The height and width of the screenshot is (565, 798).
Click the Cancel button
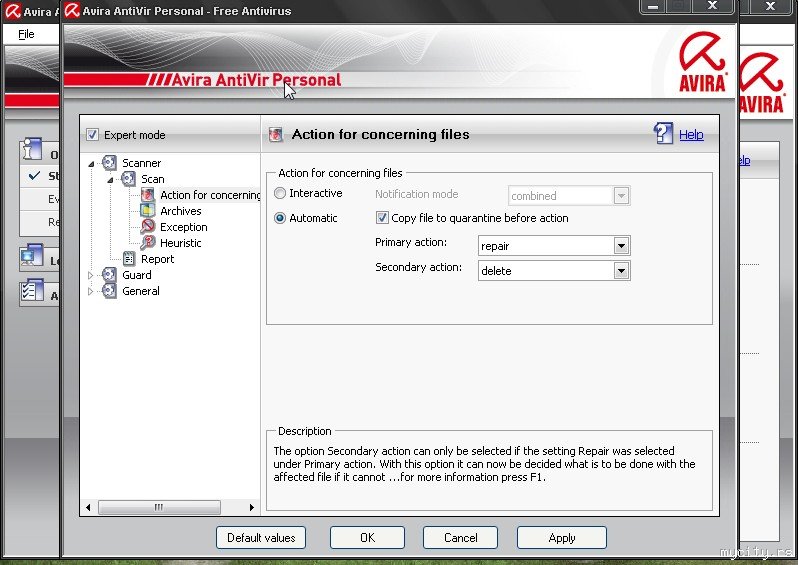coord(461,538)
